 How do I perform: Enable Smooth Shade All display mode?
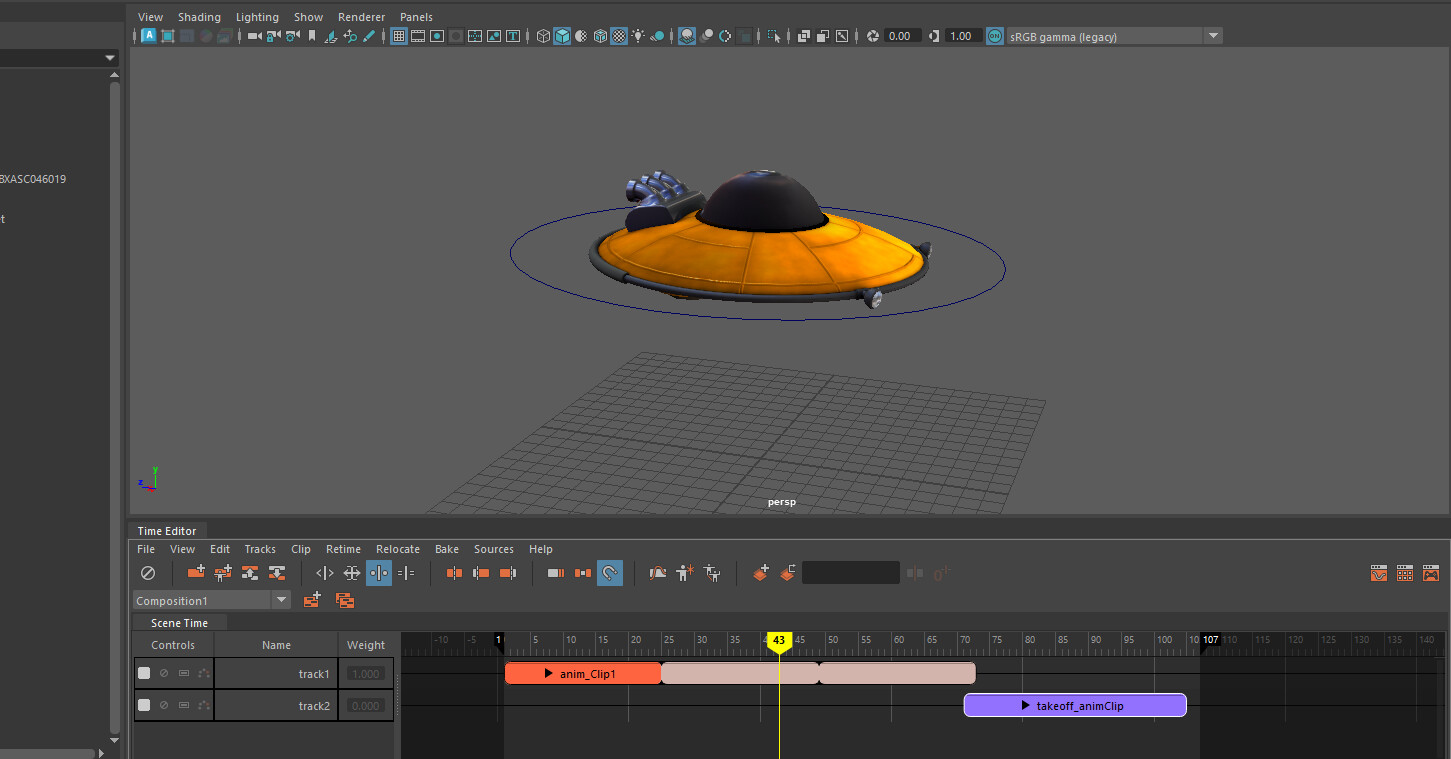[562, 35]
